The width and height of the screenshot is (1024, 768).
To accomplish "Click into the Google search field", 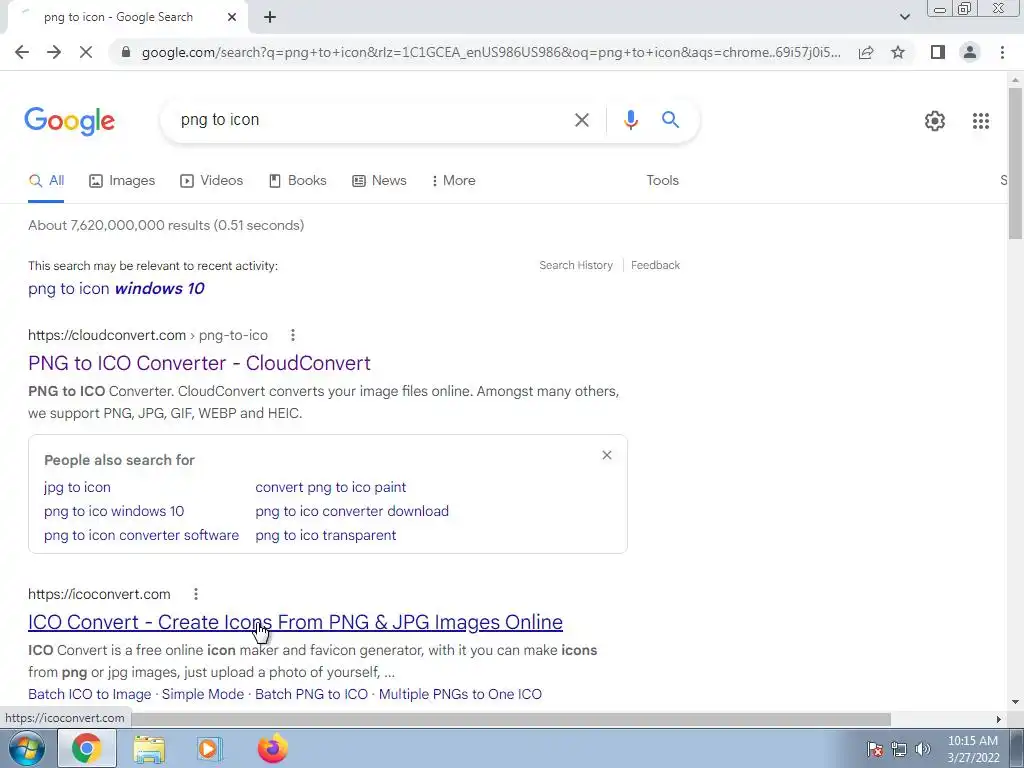I will coord(372,120).
